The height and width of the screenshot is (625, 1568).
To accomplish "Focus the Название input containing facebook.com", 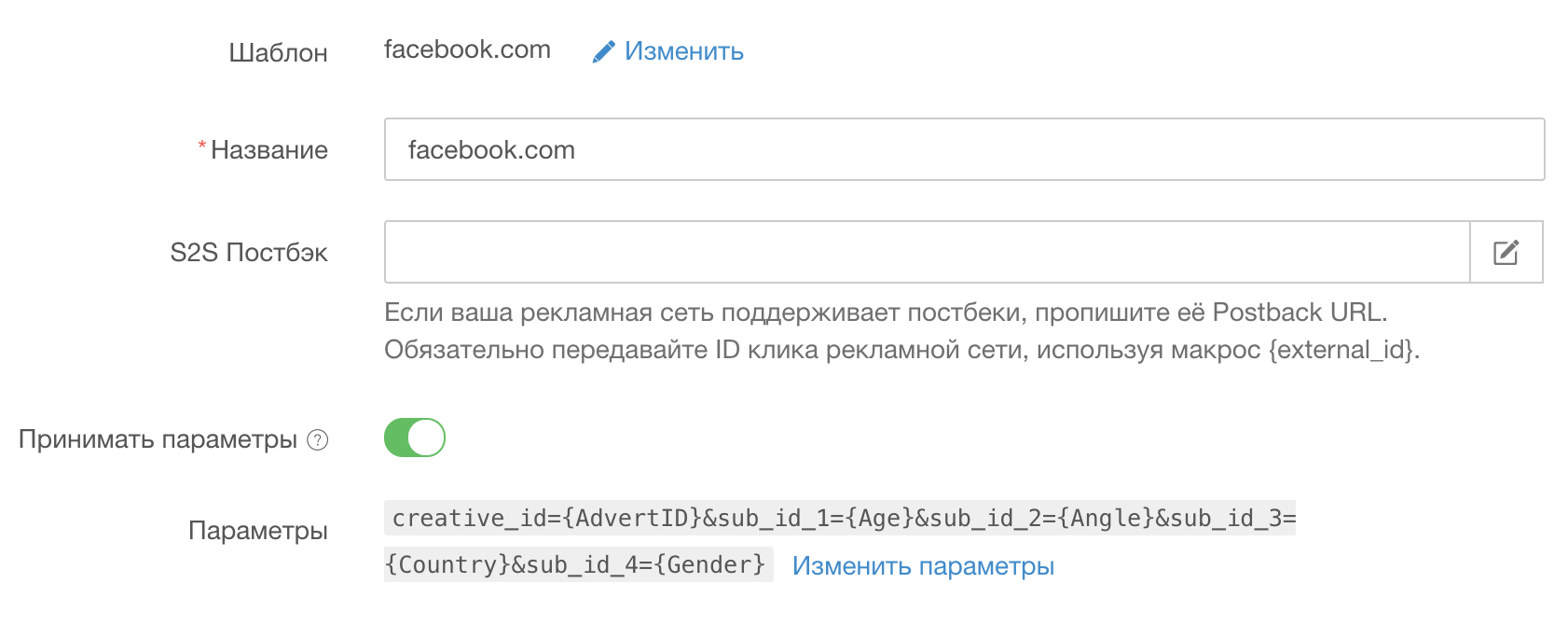I will coord(964,149).
